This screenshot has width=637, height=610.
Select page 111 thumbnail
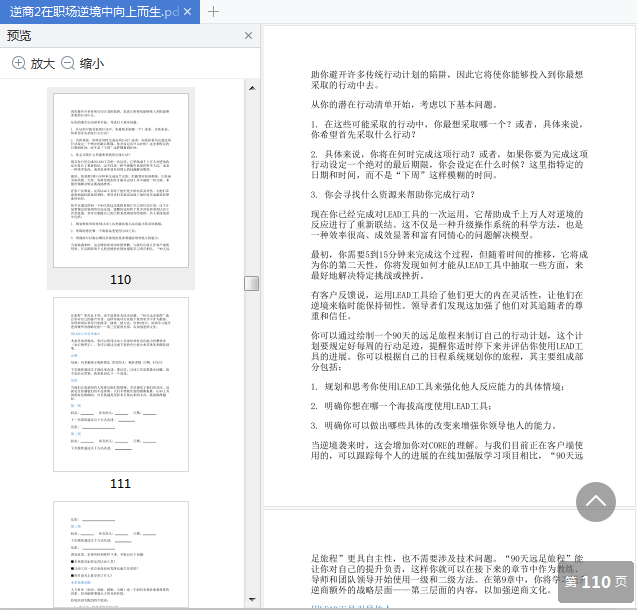(121, 384)
